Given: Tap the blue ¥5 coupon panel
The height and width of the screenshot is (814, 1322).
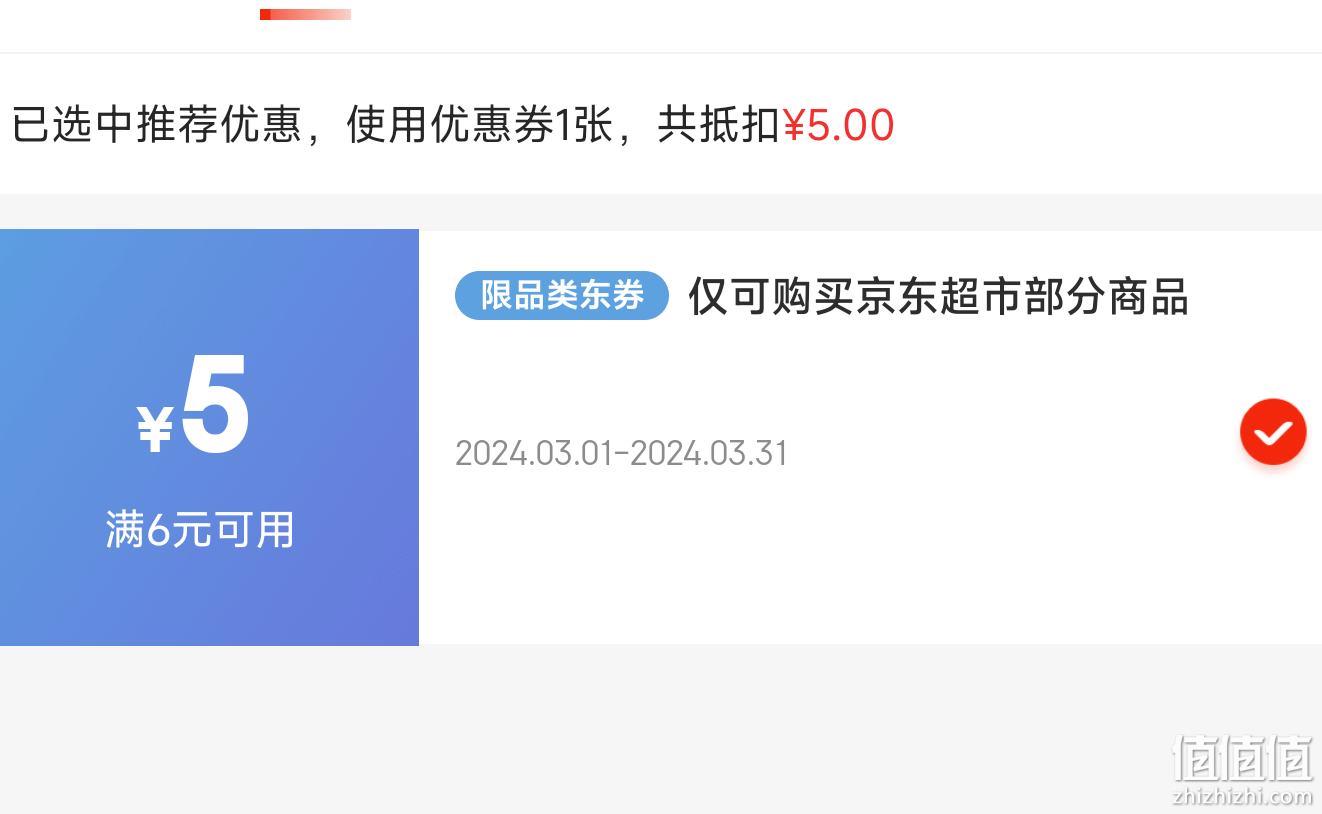Looking at the screenshot, I should pyautogui.click(x=209, y=437).
